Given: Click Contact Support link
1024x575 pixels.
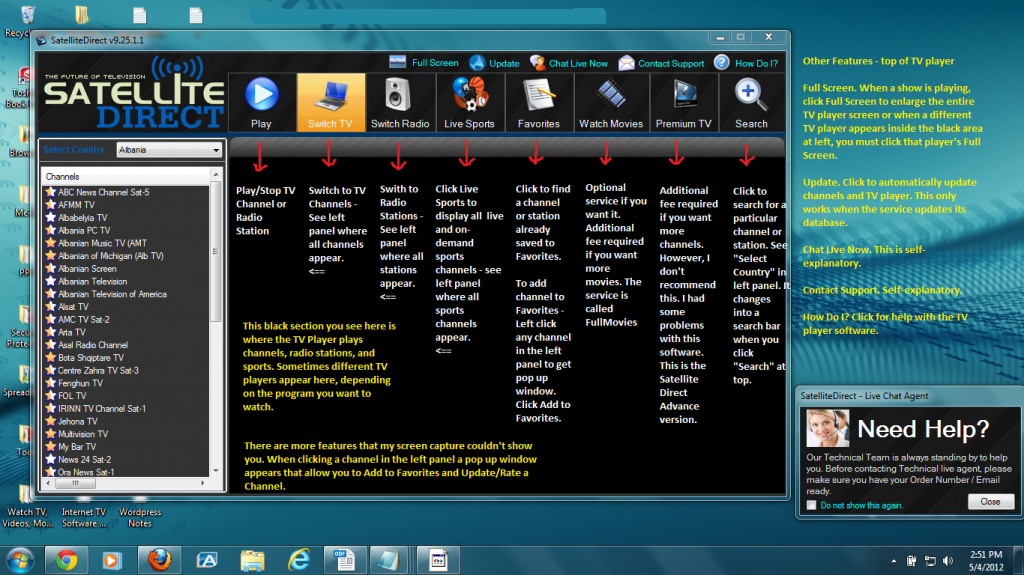Looking at the screenshot, I should (x=662, y=63).
